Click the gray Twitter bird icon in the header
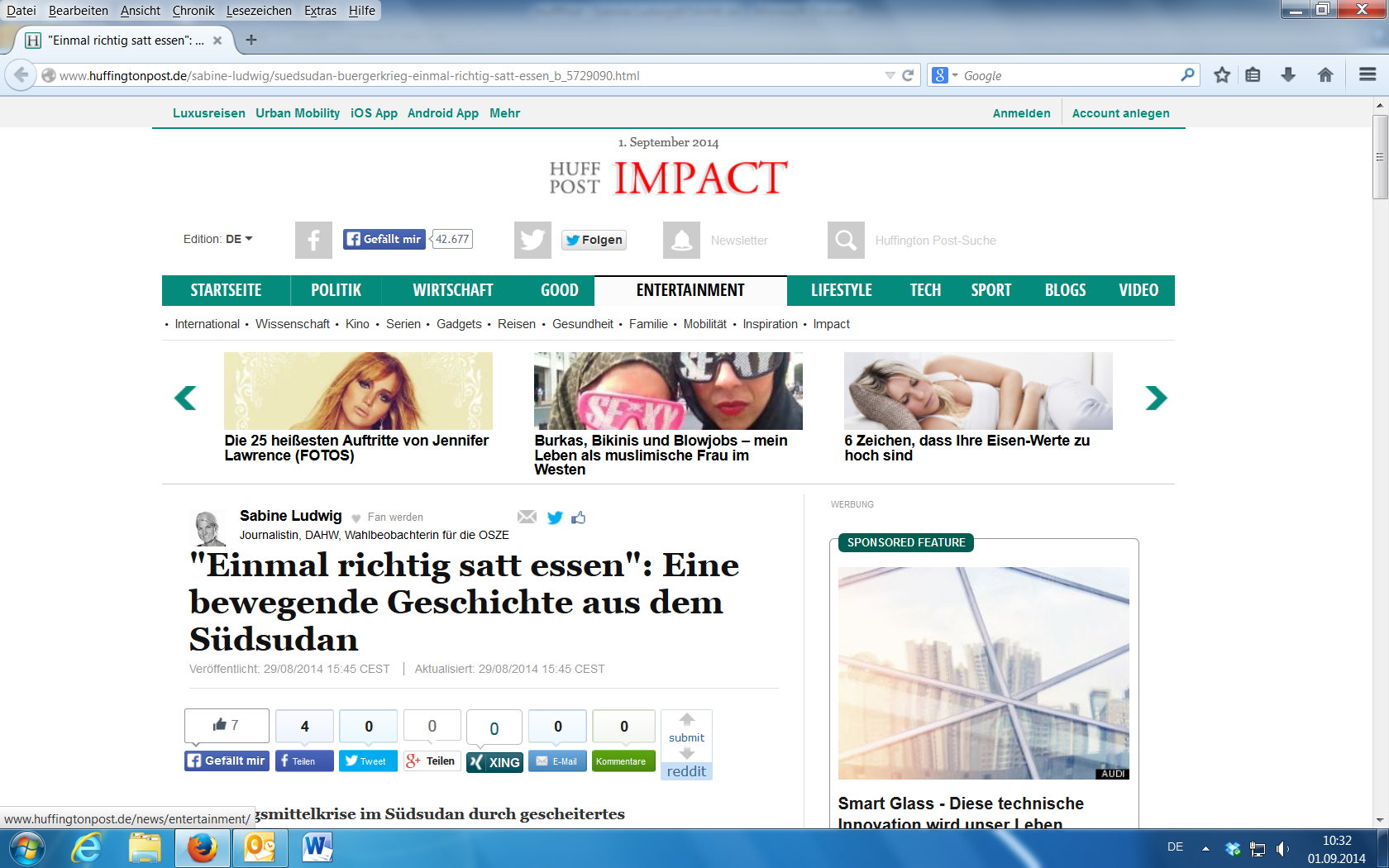The width and height of the screenshot is (1389, 868). pos(532,241)
